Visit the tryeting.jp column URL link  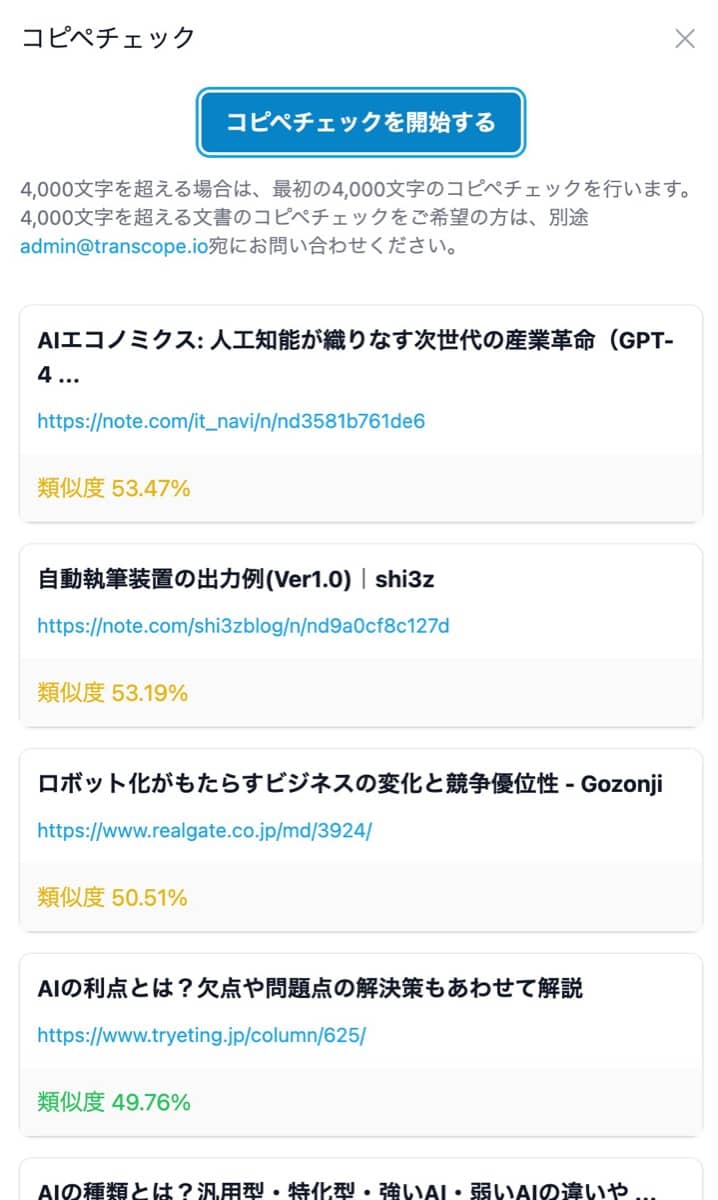click(201, 1035)
